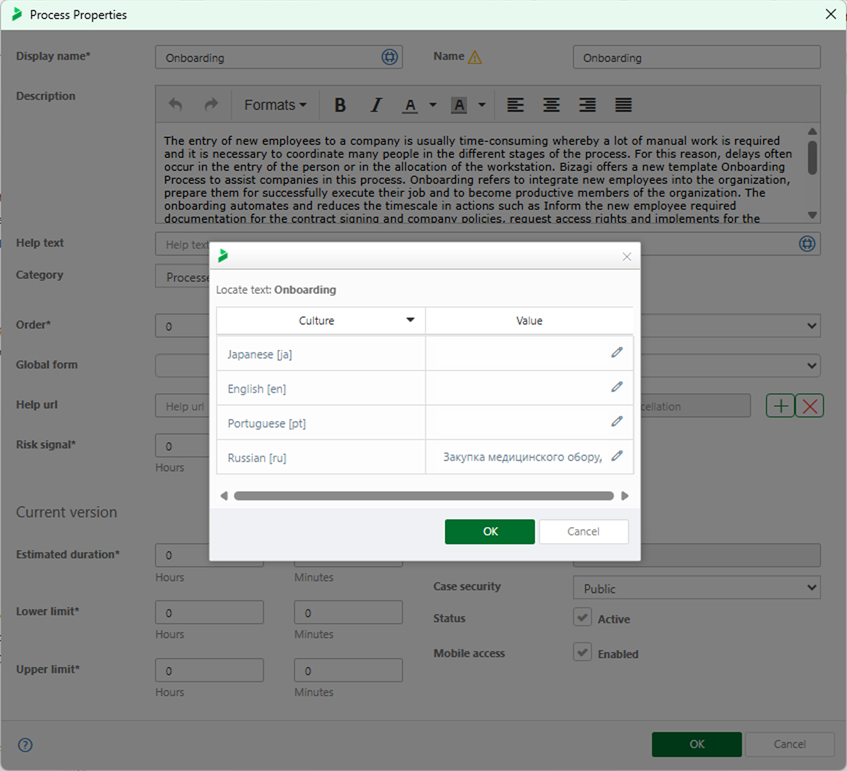847x771 pixels.
Task: Click the dialog horizontal scrollbar thumb
Action: [424, 496]
